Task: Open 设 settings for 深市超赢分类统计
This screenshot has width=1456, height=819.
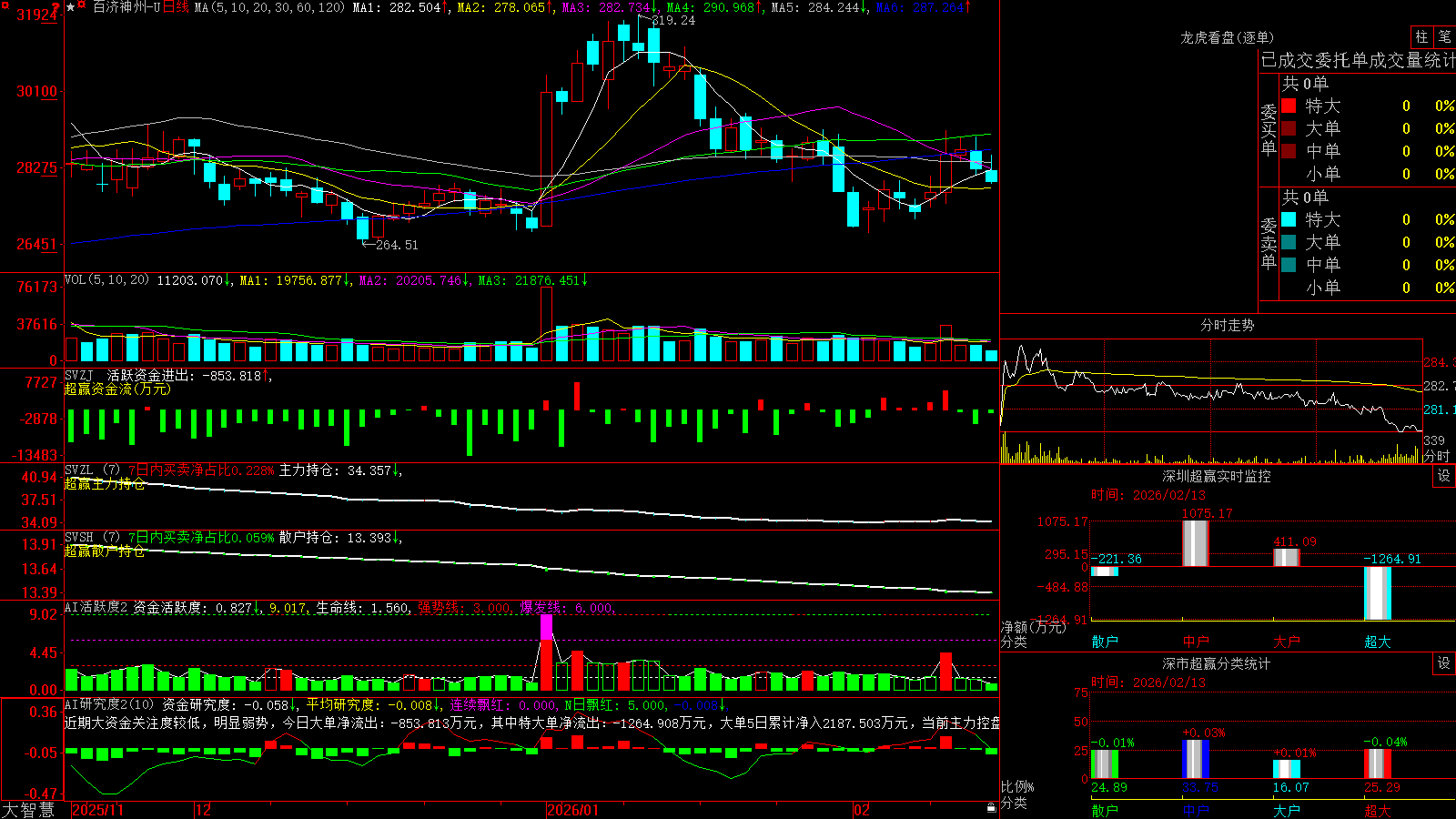Action: click(x=1444, y=663)
